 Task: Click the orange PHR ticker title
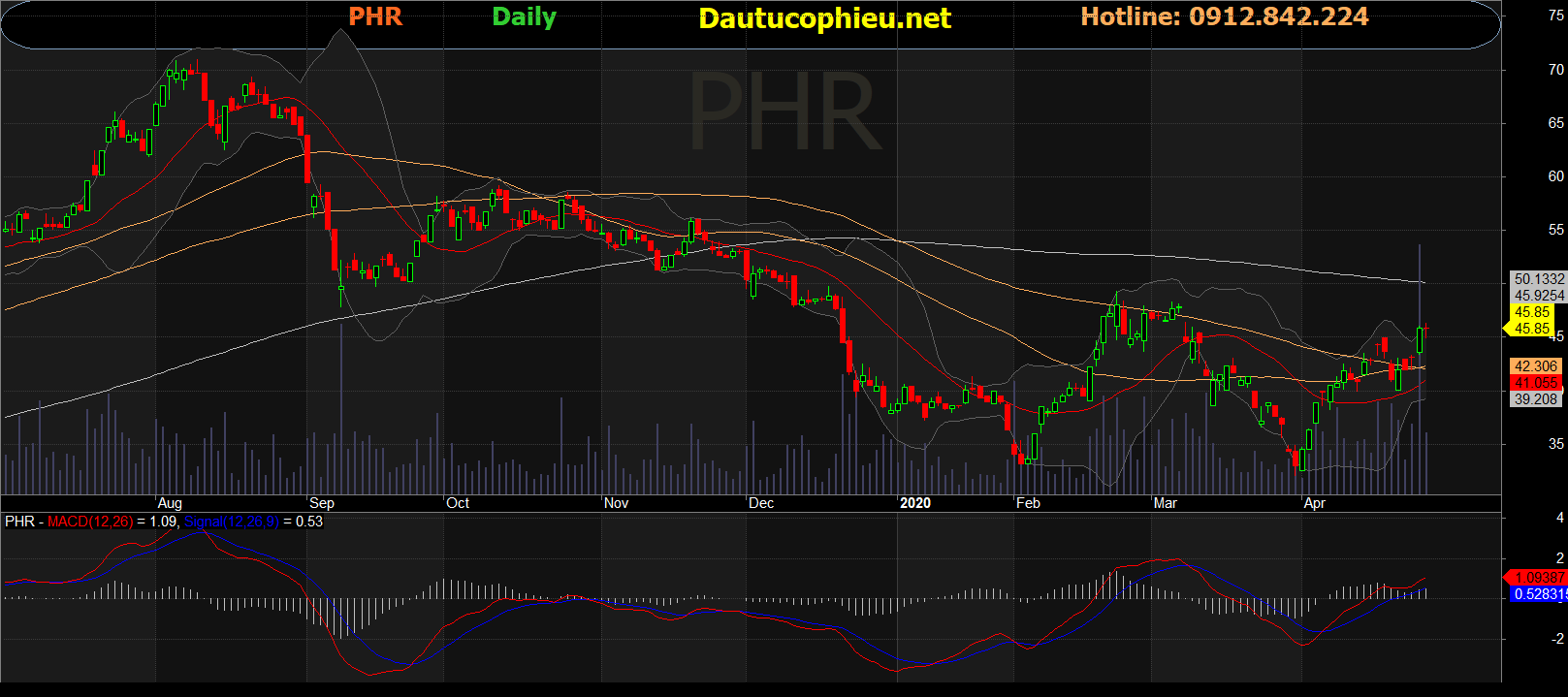(375, 16)
